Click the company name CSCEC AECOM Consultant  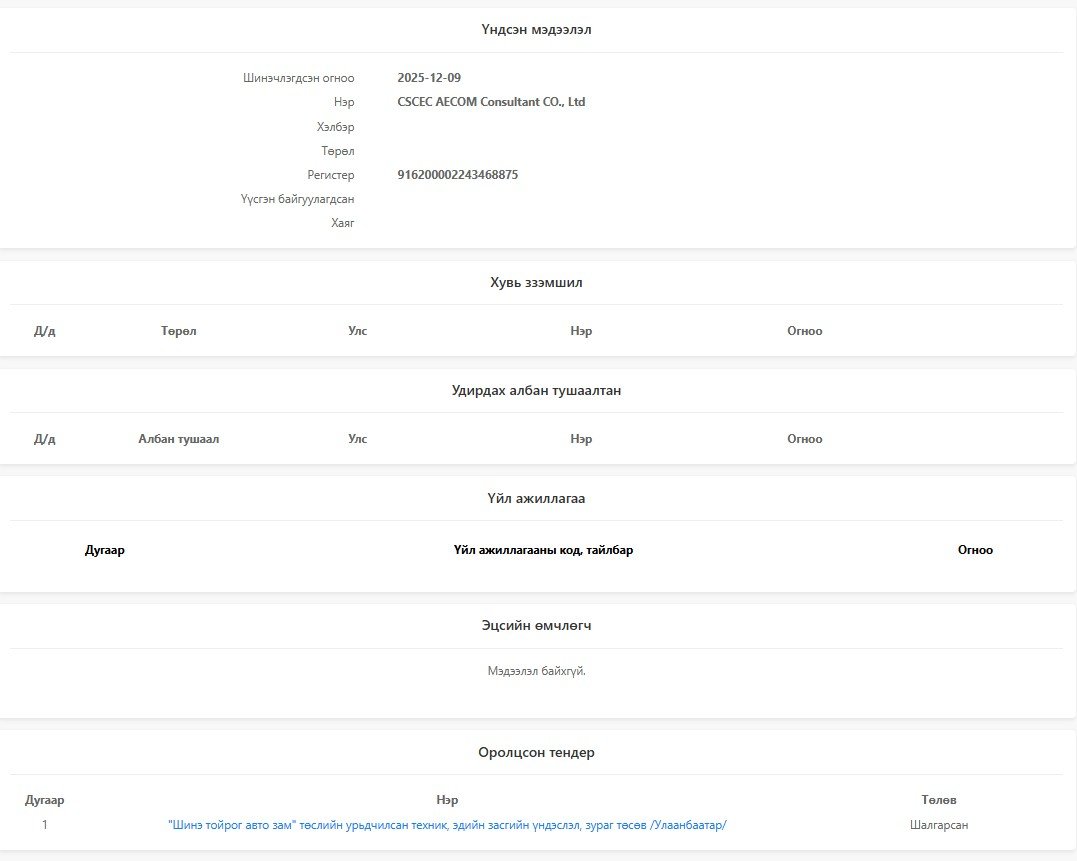point(491,102)
